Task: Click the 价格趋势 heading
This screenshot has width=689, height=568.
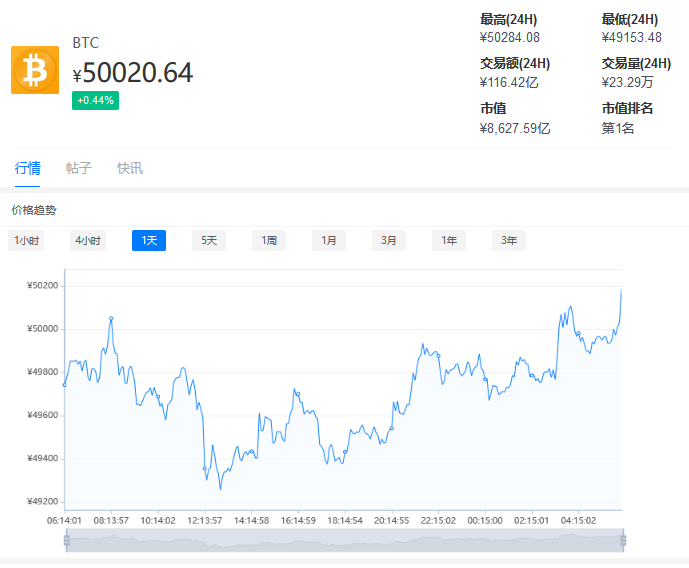Action: point(34,210)
